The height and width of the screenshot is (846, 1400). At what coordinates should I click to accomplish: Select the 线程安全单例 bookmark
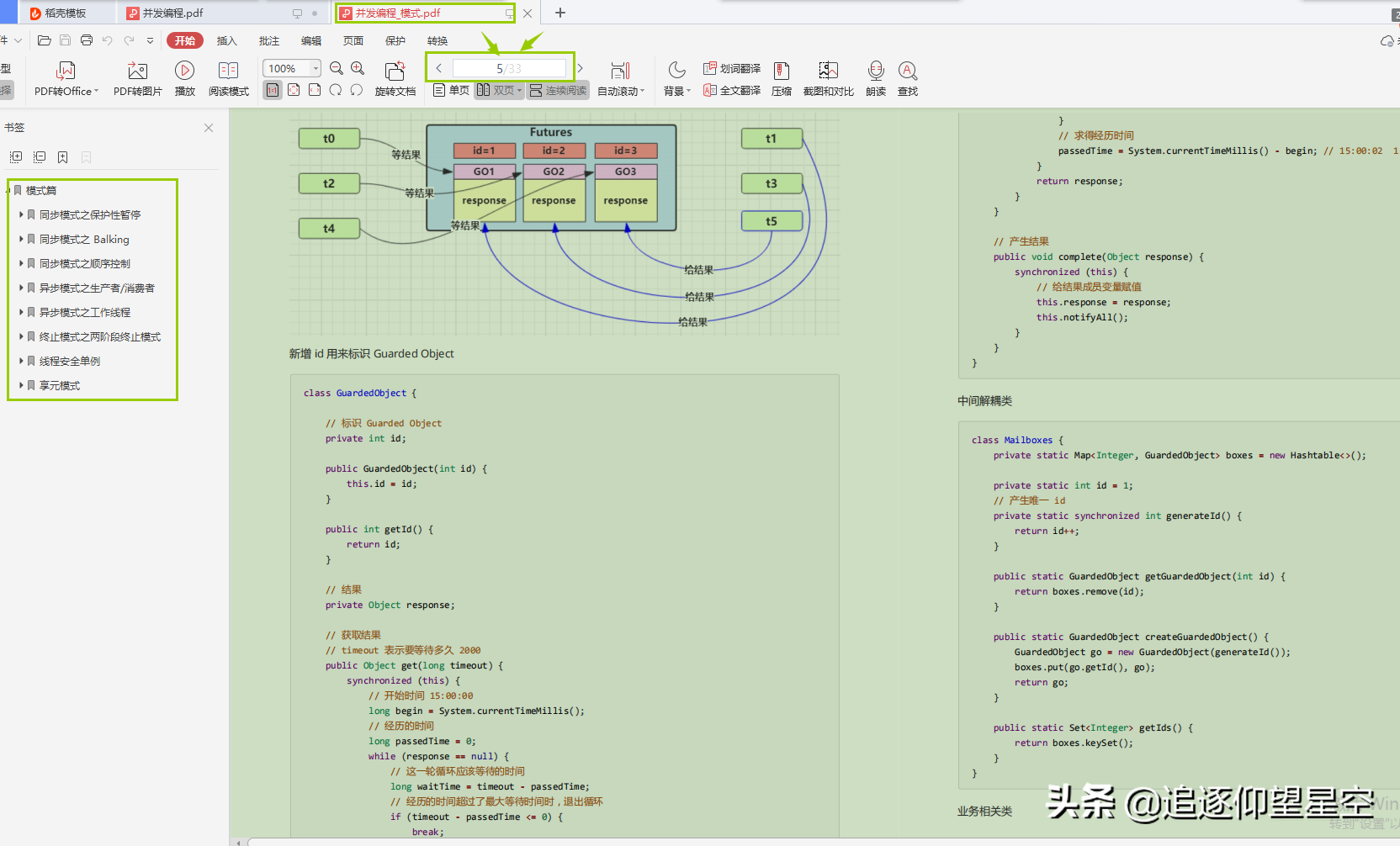click(70, 361)
